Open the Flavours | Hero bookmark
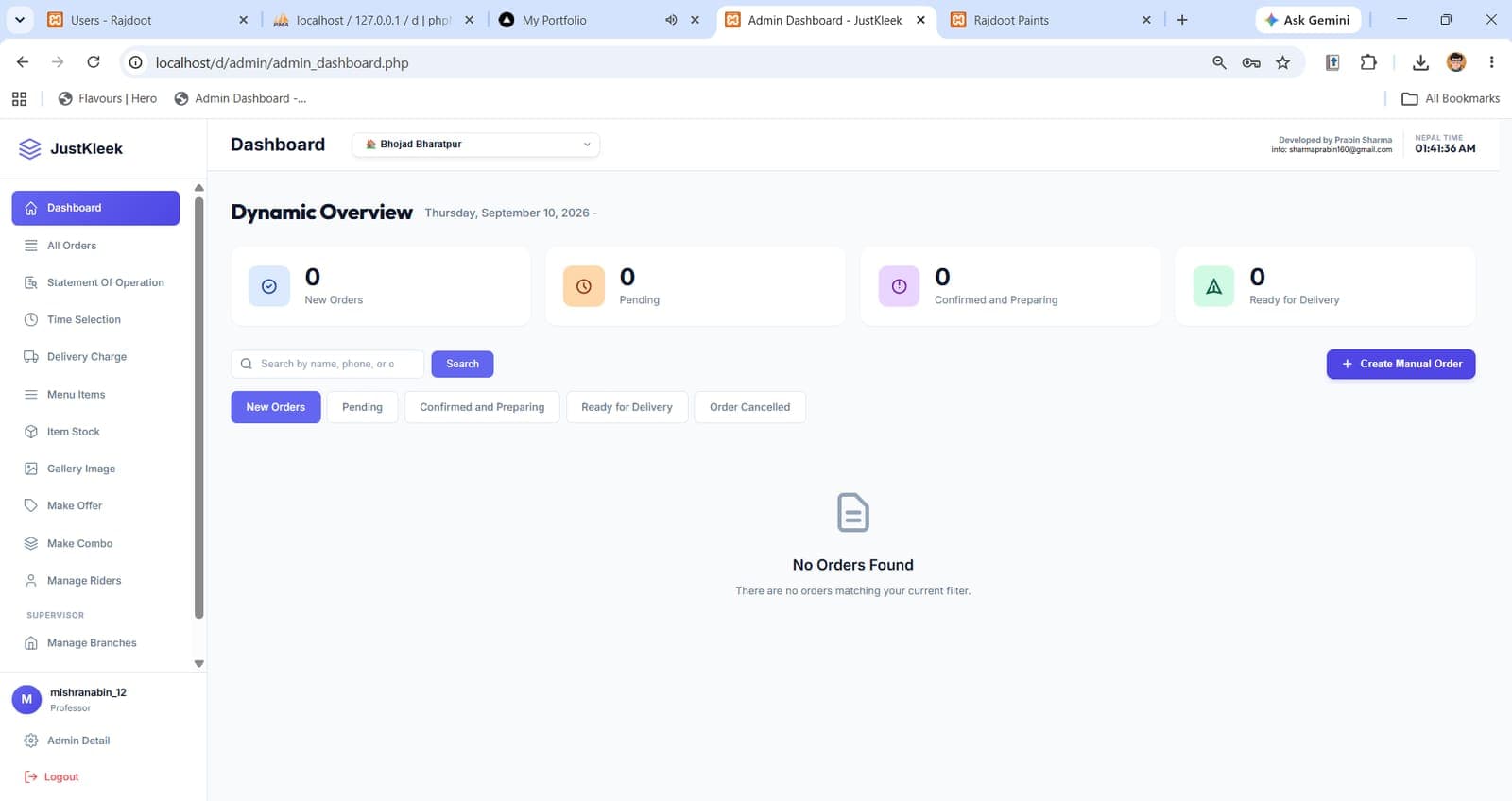The height and width of the screenshot is (801, 1512). pyautogui.click(x=108, y=98)
